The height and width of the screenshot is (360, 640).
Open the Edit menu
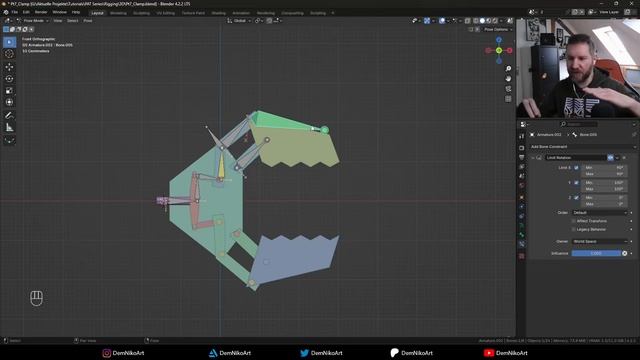pos(26,12)
